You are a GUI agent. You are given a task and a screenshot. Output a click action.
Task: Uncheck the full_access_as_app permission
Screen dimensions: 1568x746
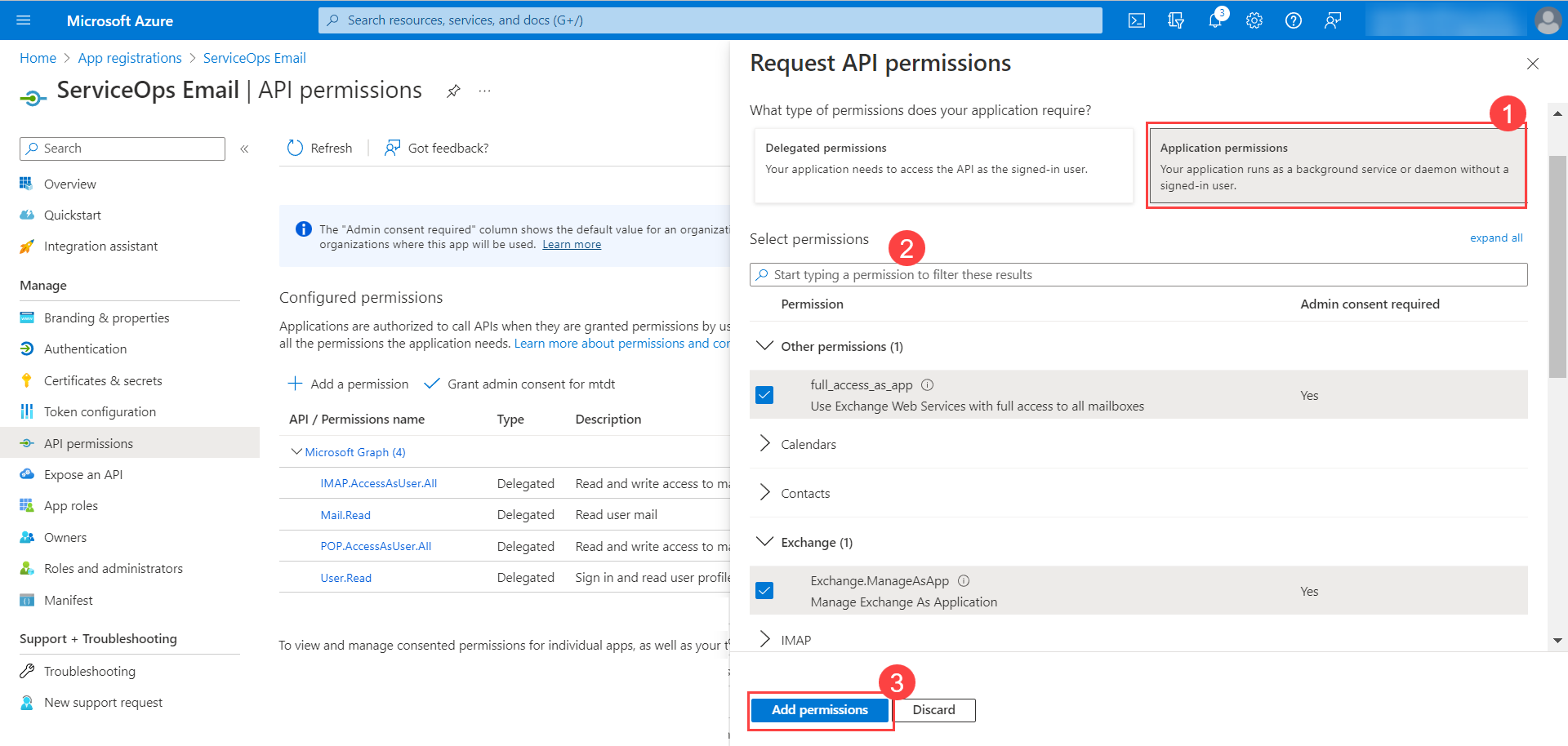(764, 394)
